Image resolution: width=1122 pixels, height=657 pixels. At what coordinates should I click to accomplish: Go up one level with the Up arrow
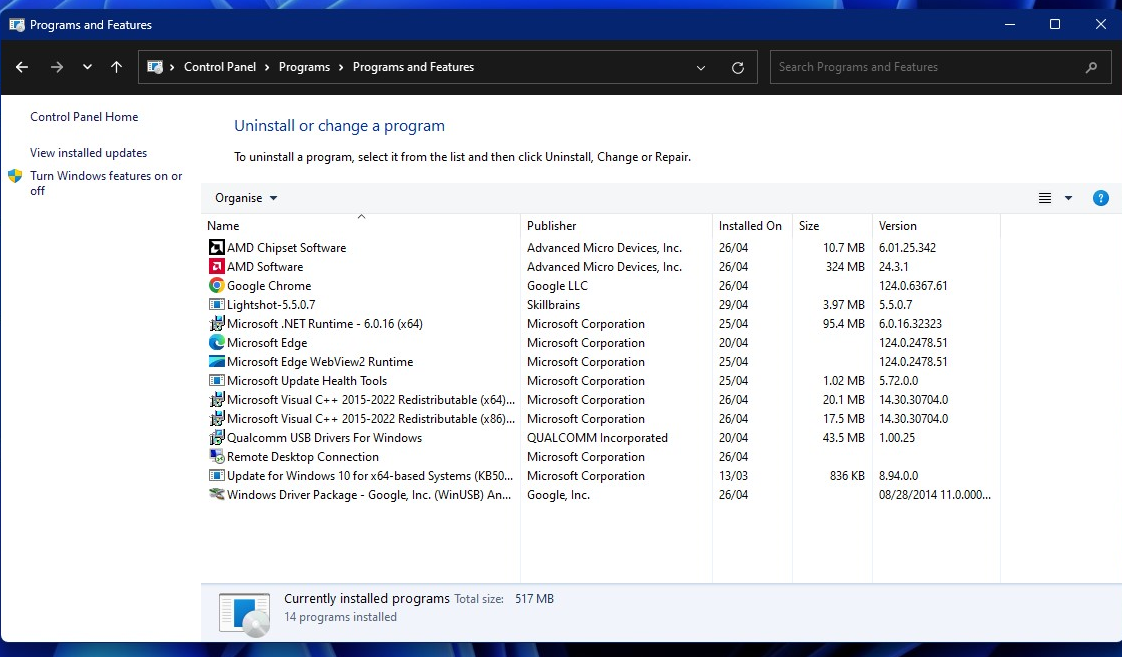[117, 67]
